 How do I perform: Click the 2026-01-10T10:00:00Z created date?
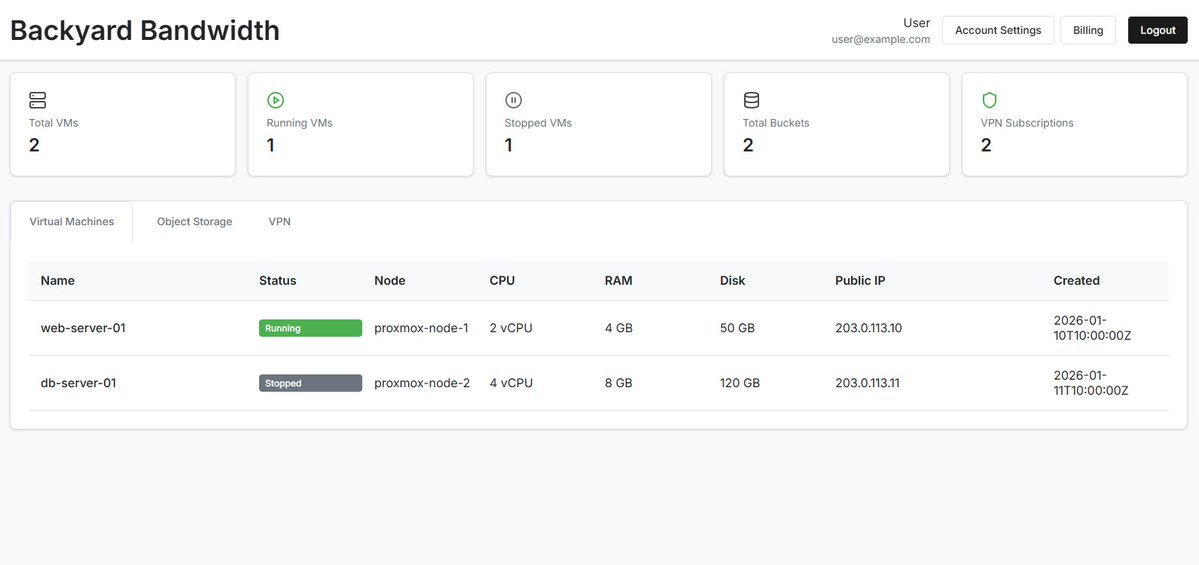(1092, 328)
